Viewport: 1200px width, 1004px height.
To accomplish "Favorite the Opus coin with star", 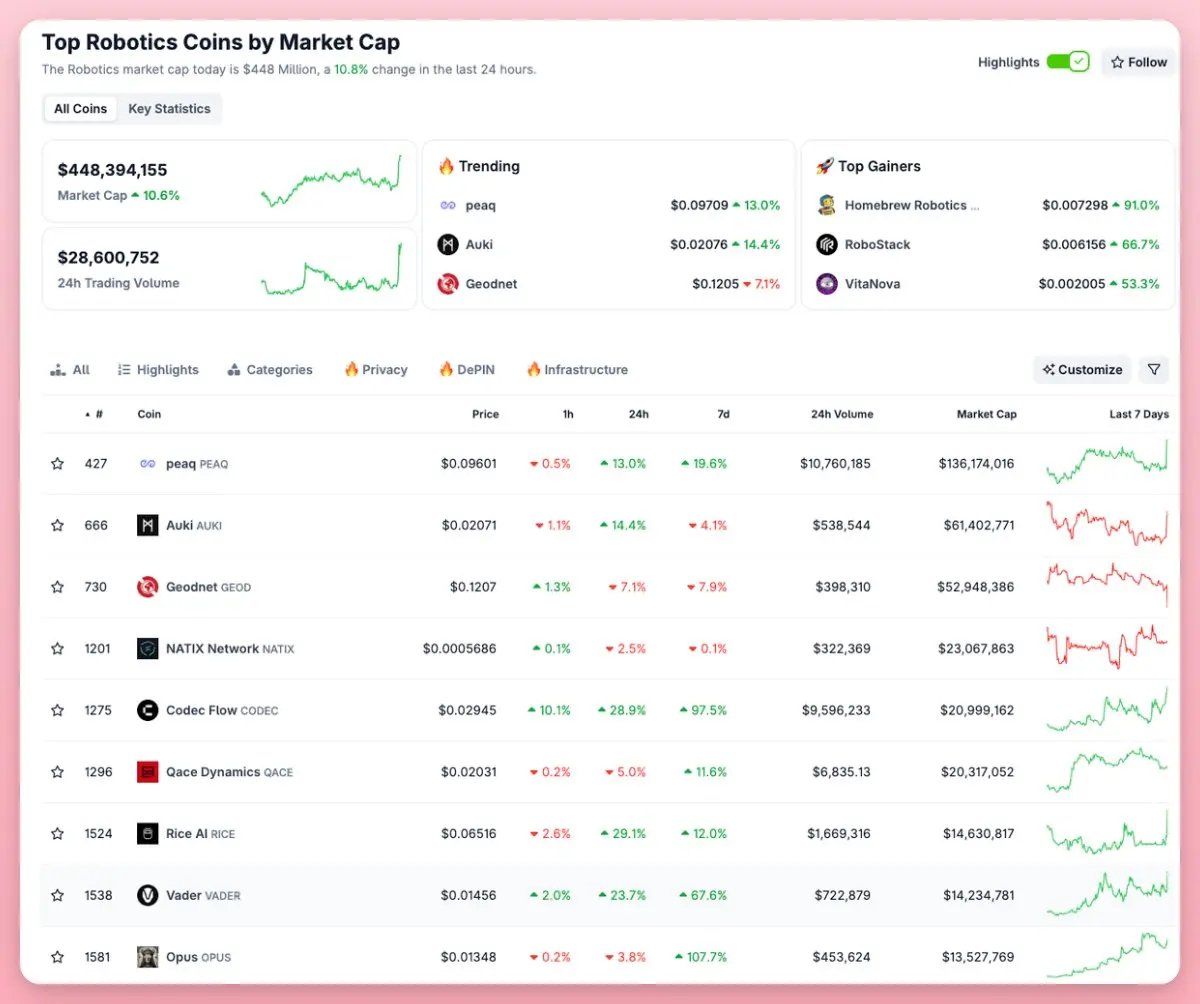I will tap(58, 958).
